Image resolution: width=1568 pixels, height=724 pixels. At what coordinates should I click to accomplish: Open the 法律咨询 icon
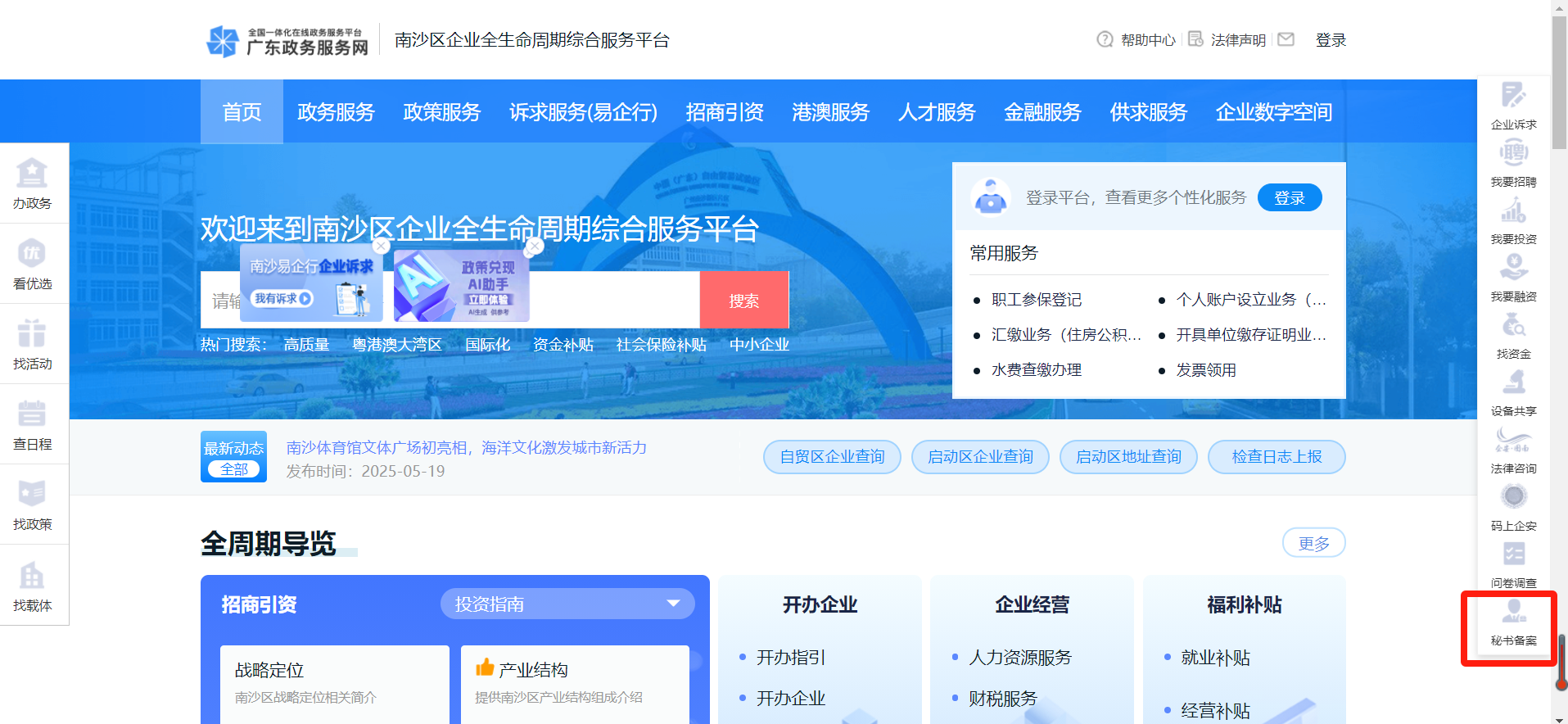click(1513, 441)
